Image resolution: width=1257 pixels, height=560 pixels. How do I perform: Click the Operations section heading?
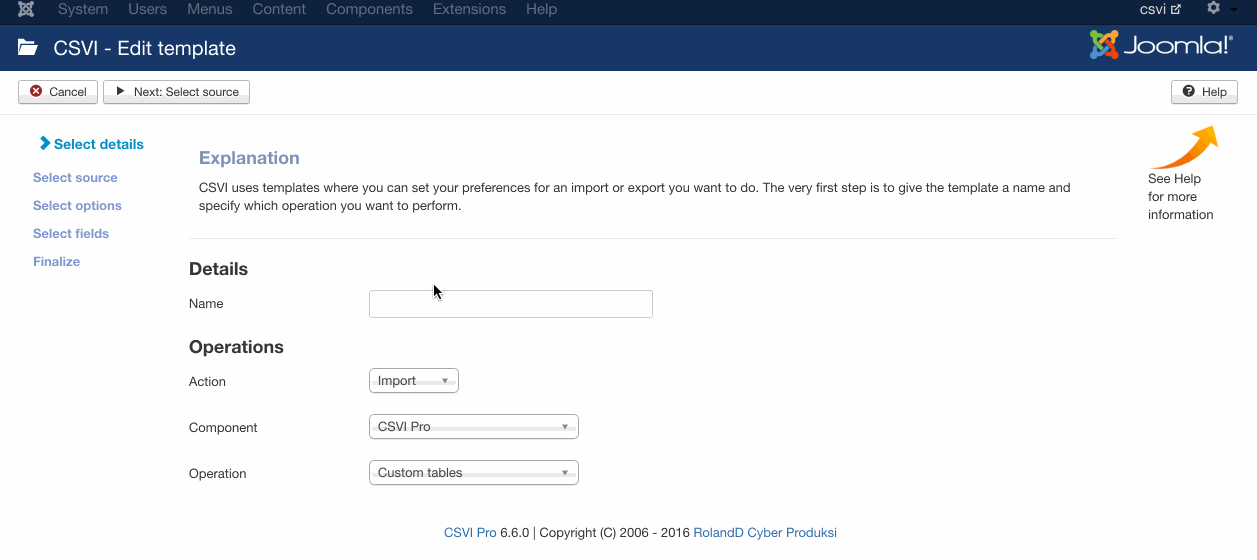click(x=236, y=347)
